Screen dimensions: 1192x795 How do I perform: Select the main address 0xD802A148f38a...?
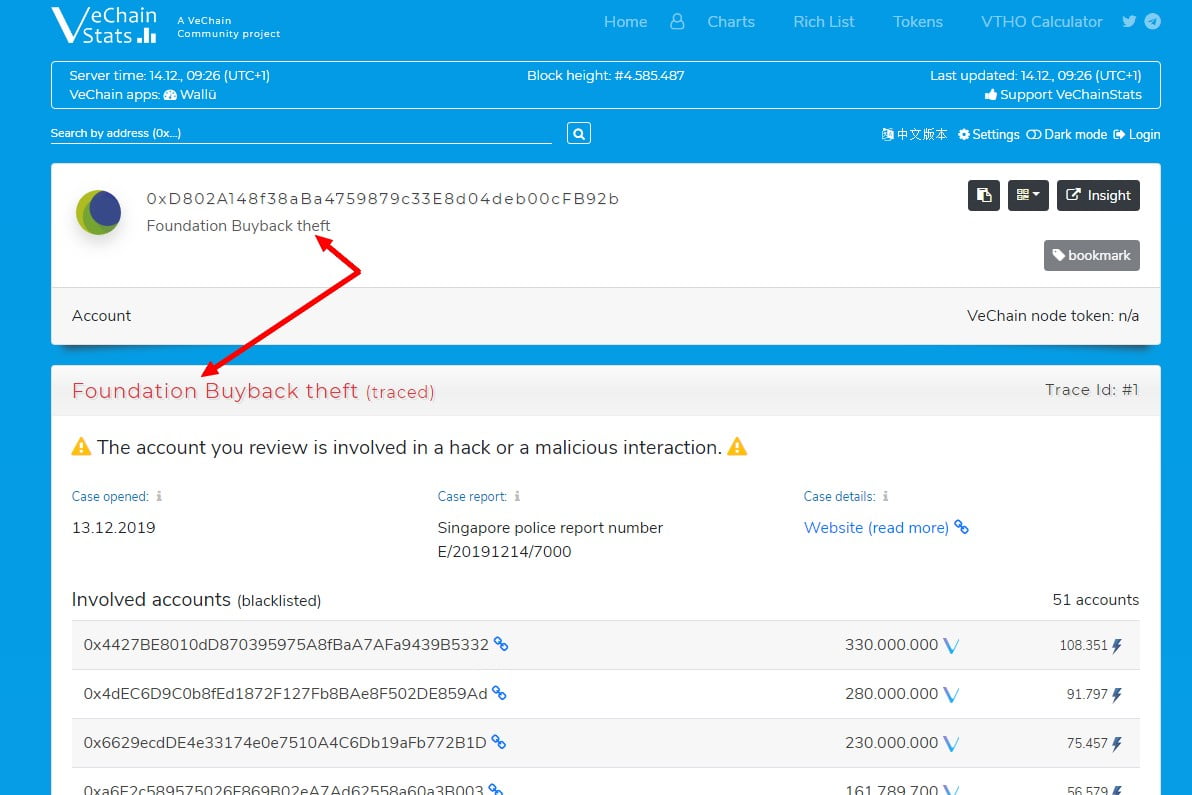382,198
